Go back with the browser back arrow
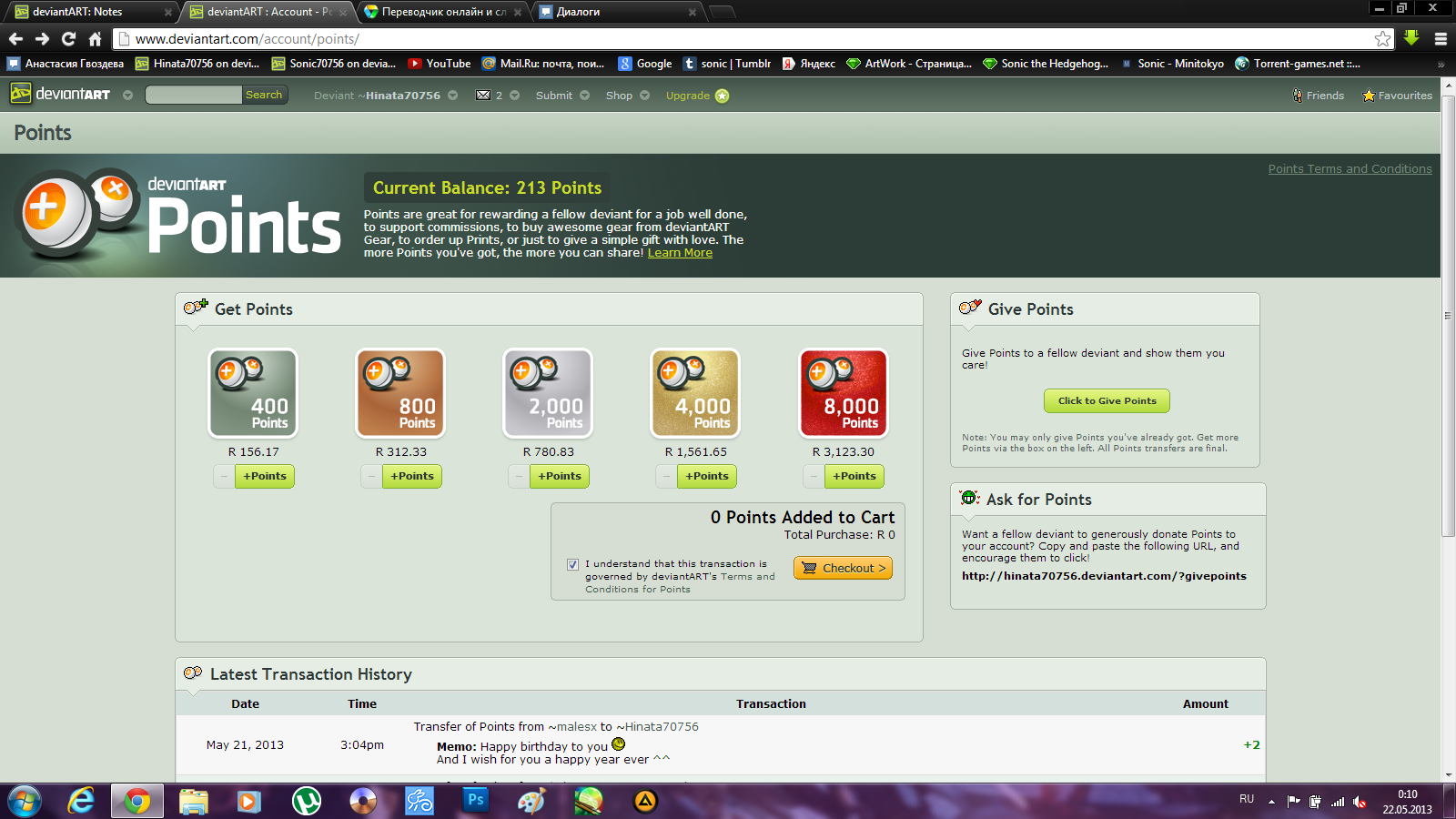Image resolution: width=1456 pixels, height=819 pixels. coord(15,38)
